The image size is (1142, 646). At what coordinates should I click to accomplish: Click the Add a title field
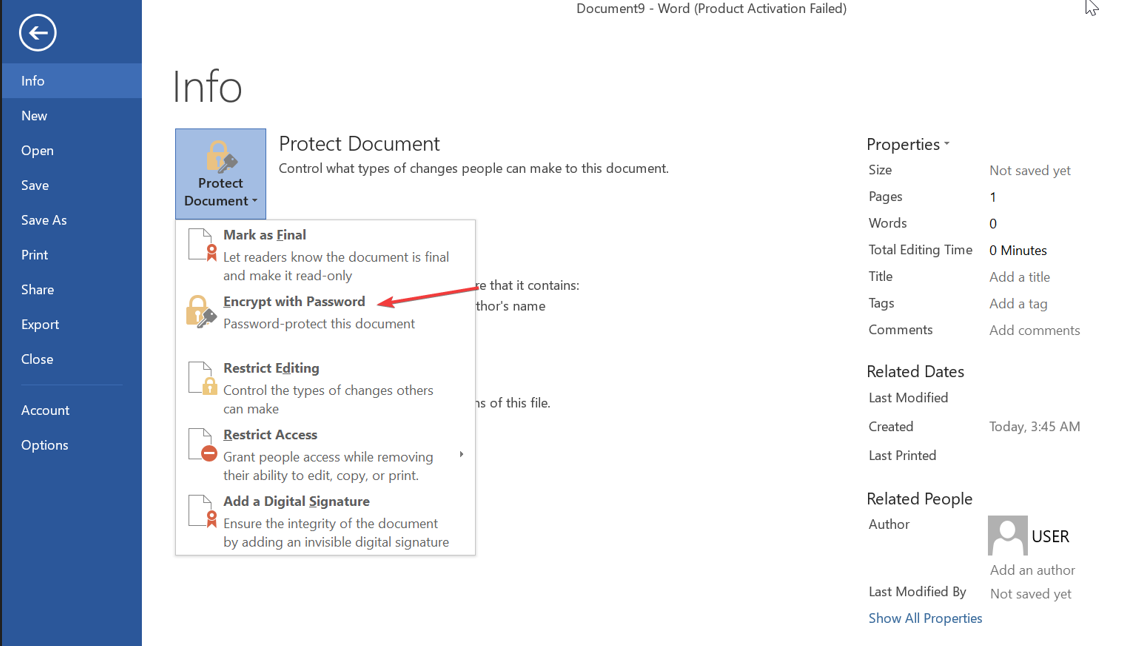click(1019, 277)
